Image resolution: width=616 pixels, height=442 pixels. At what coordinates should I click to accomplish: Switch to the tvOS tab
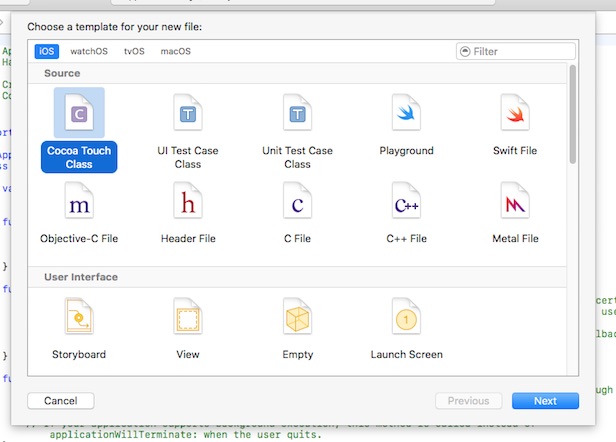(x=134, y=51)
